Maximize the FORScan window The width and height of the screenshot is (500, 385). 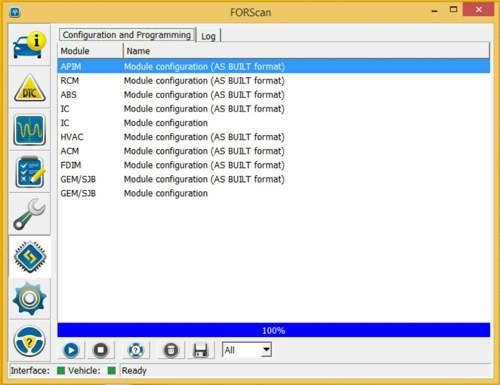pyautogui.click(x=453, y=10)
